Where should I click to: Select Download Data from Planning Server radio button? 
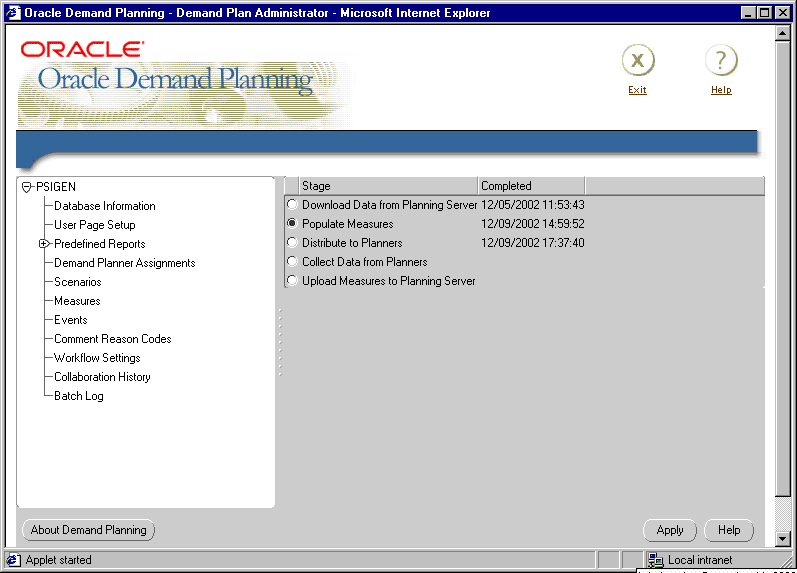click(x=292, y=204)
